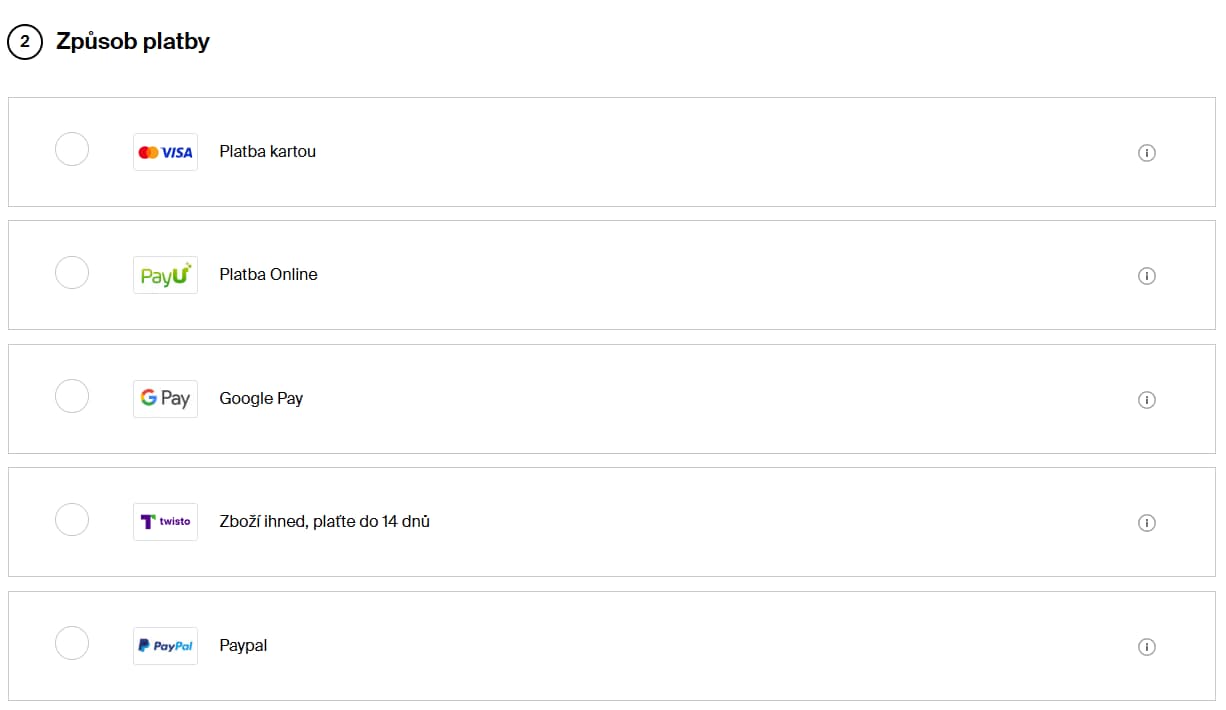Show info about Platba Online
The width and height of the screenshot is (1226, 710).
tap(1147, 276)
